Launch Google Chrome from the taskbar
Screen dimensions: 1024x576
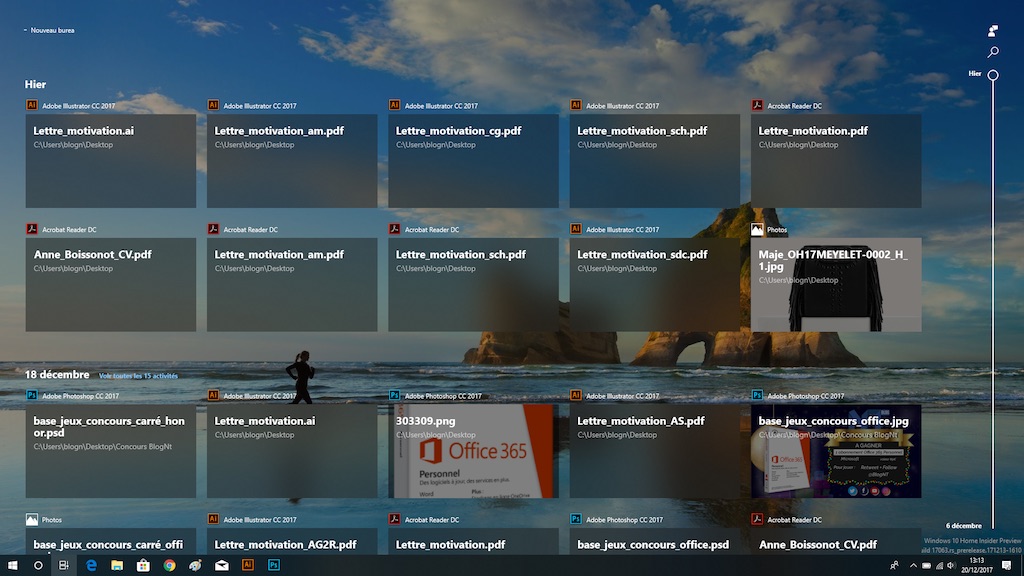click(x=168, y=566)
